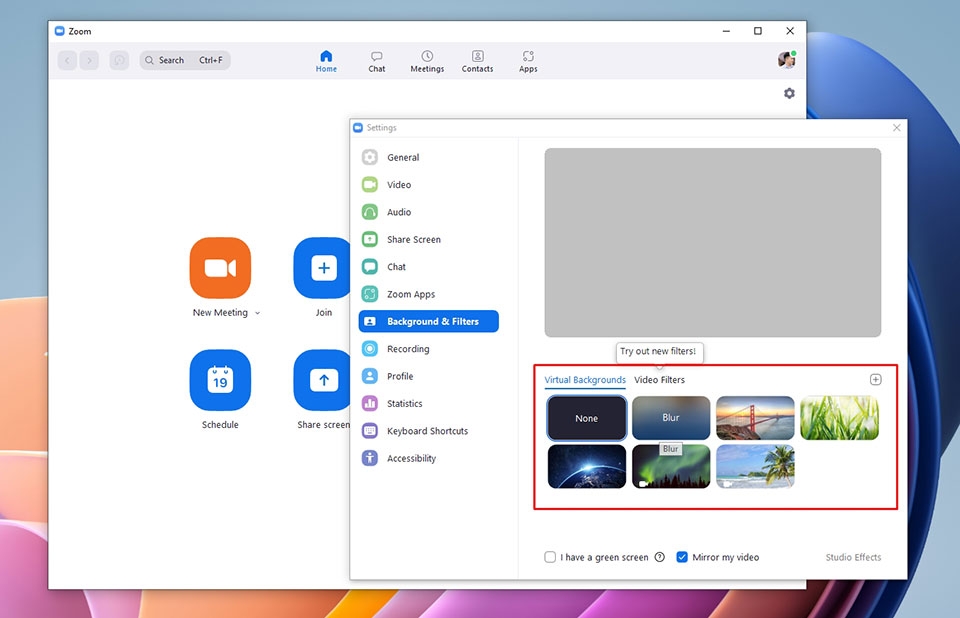
Task: Go forward with the right arrow button
Action: click(x=89, y=60)
